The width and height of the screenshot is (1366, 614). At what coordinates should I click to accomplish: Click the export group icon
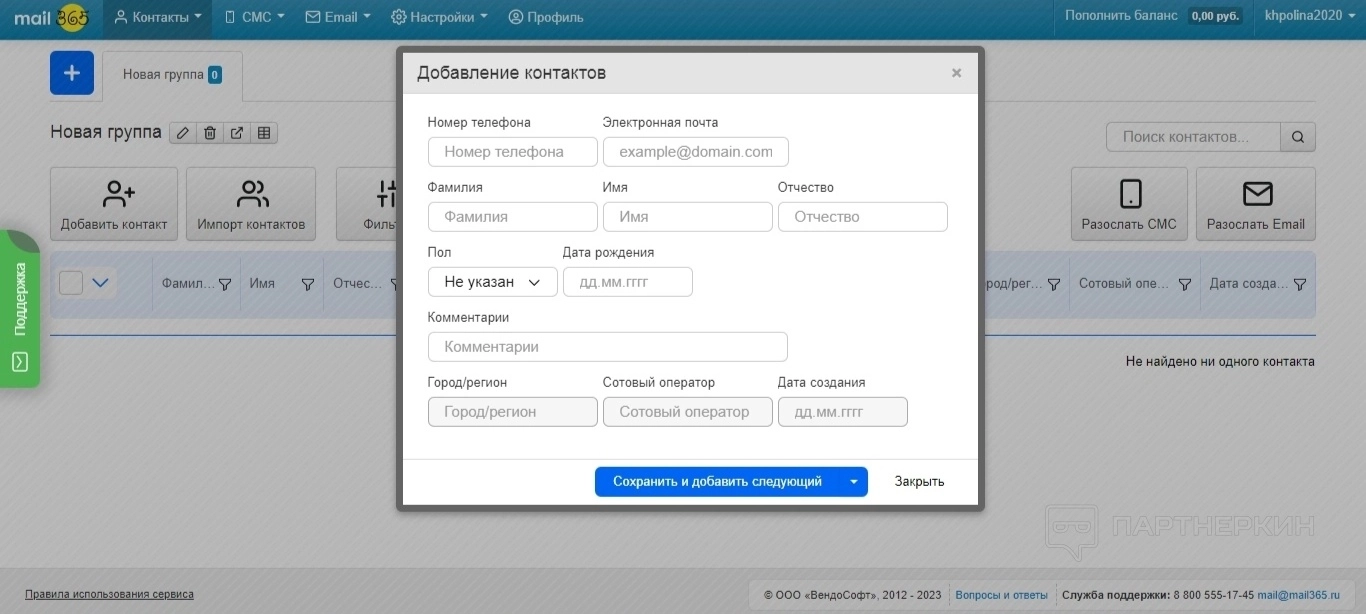[237, 133]
